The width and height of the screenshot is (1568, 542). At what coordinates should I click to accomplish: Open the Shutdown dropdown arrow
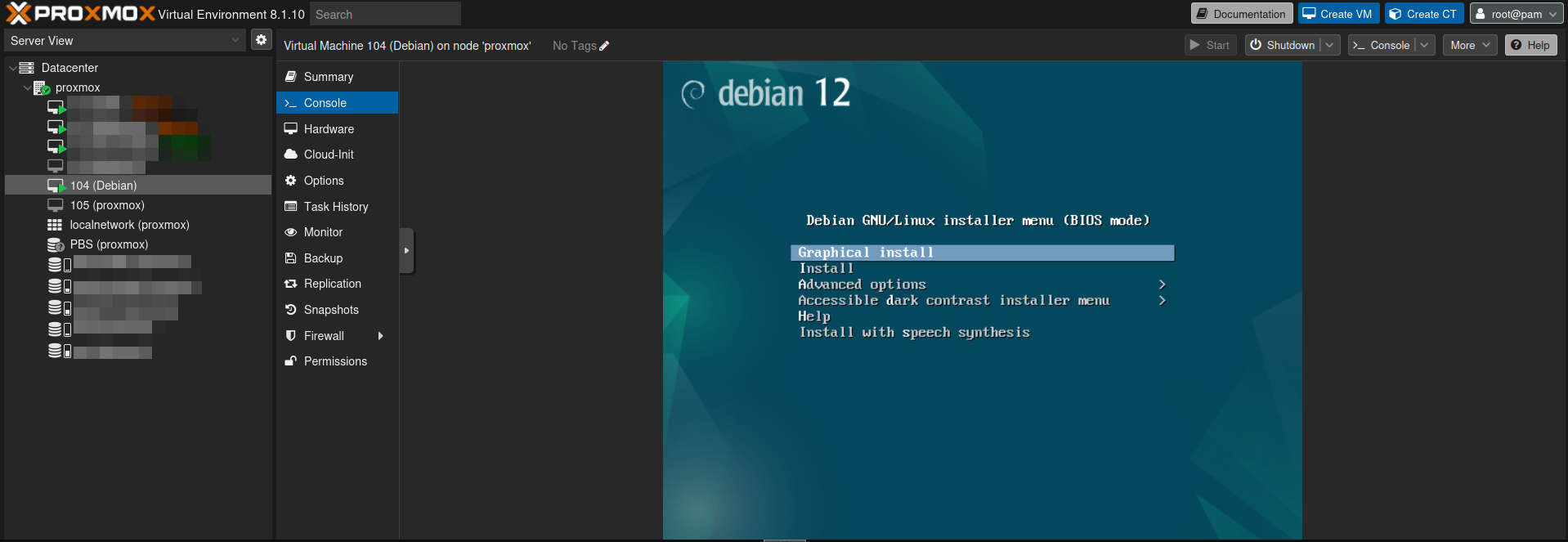[1330, 46]
